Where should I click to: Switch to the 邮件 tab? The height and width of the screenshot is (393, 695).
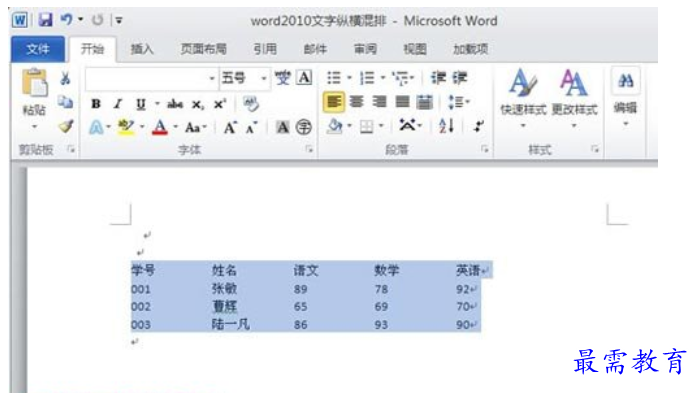click(x=315, y=49)
